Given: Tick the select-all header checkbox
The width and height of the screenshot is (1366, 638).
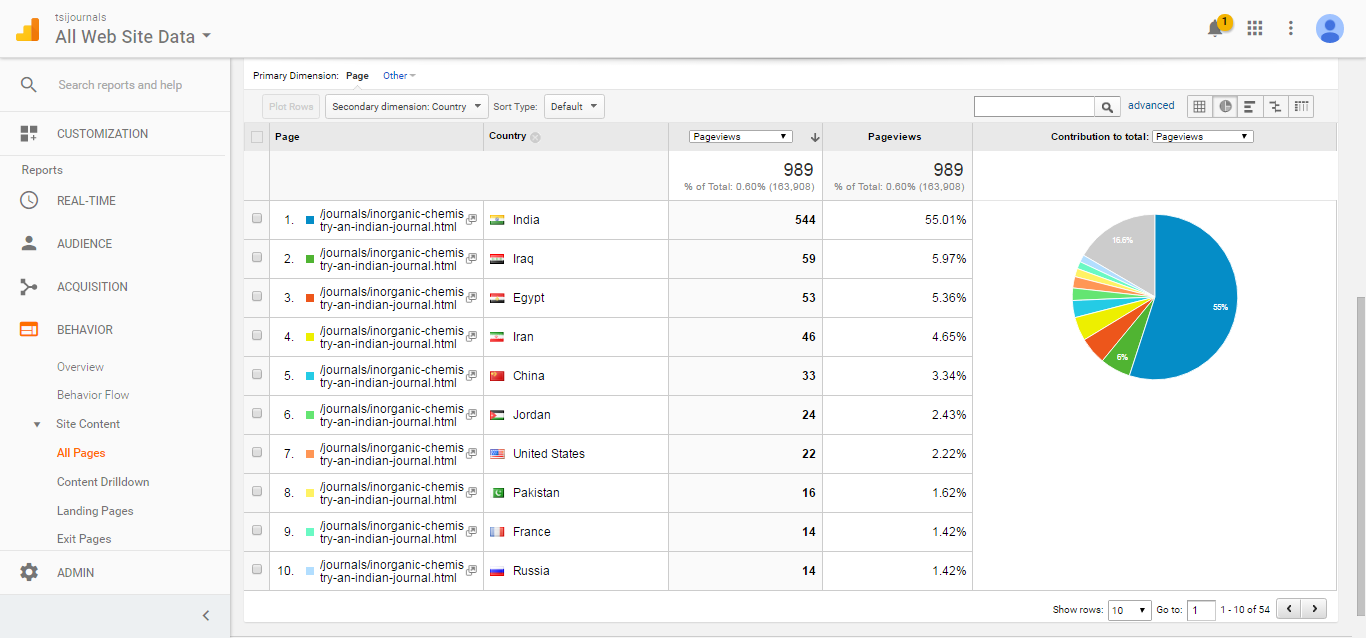Looking at the screenshot, I should pos(257,137).
